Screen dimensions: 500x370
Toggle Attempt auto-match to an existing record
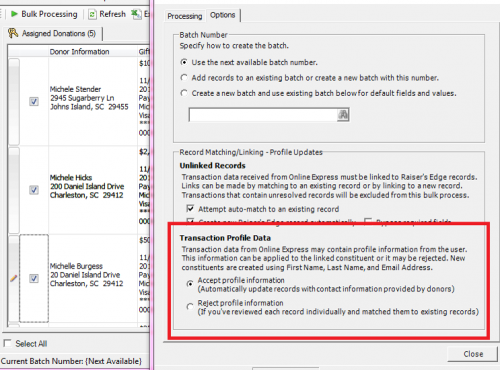click(x=190, y=209)
